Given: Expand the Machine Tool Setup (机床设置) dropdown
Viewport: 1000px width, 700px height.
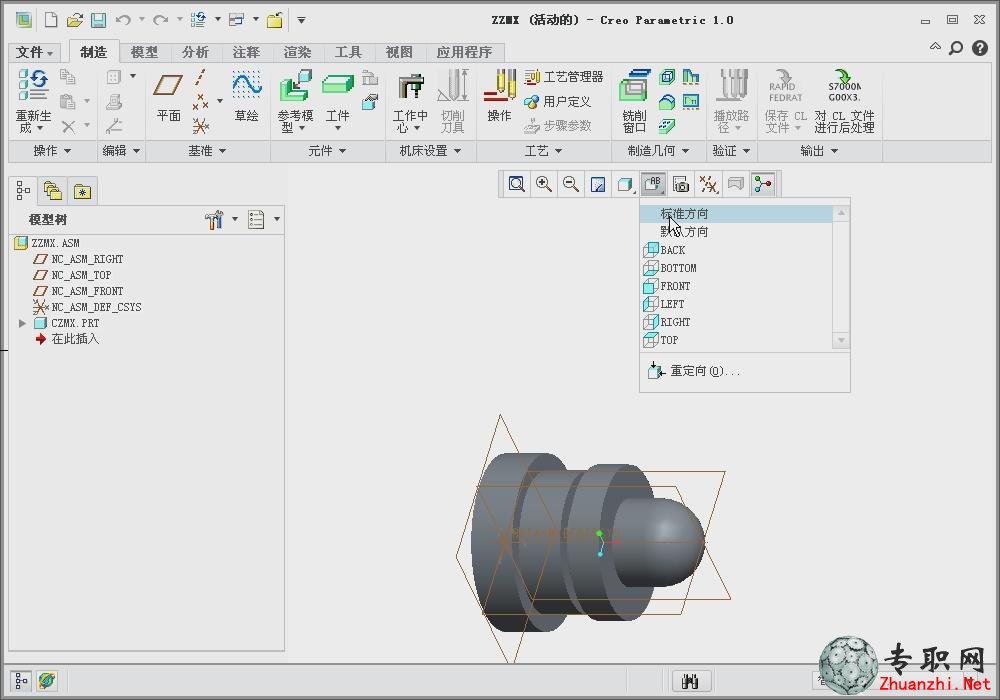Looking at the screenshot, I should click(430, 151).
